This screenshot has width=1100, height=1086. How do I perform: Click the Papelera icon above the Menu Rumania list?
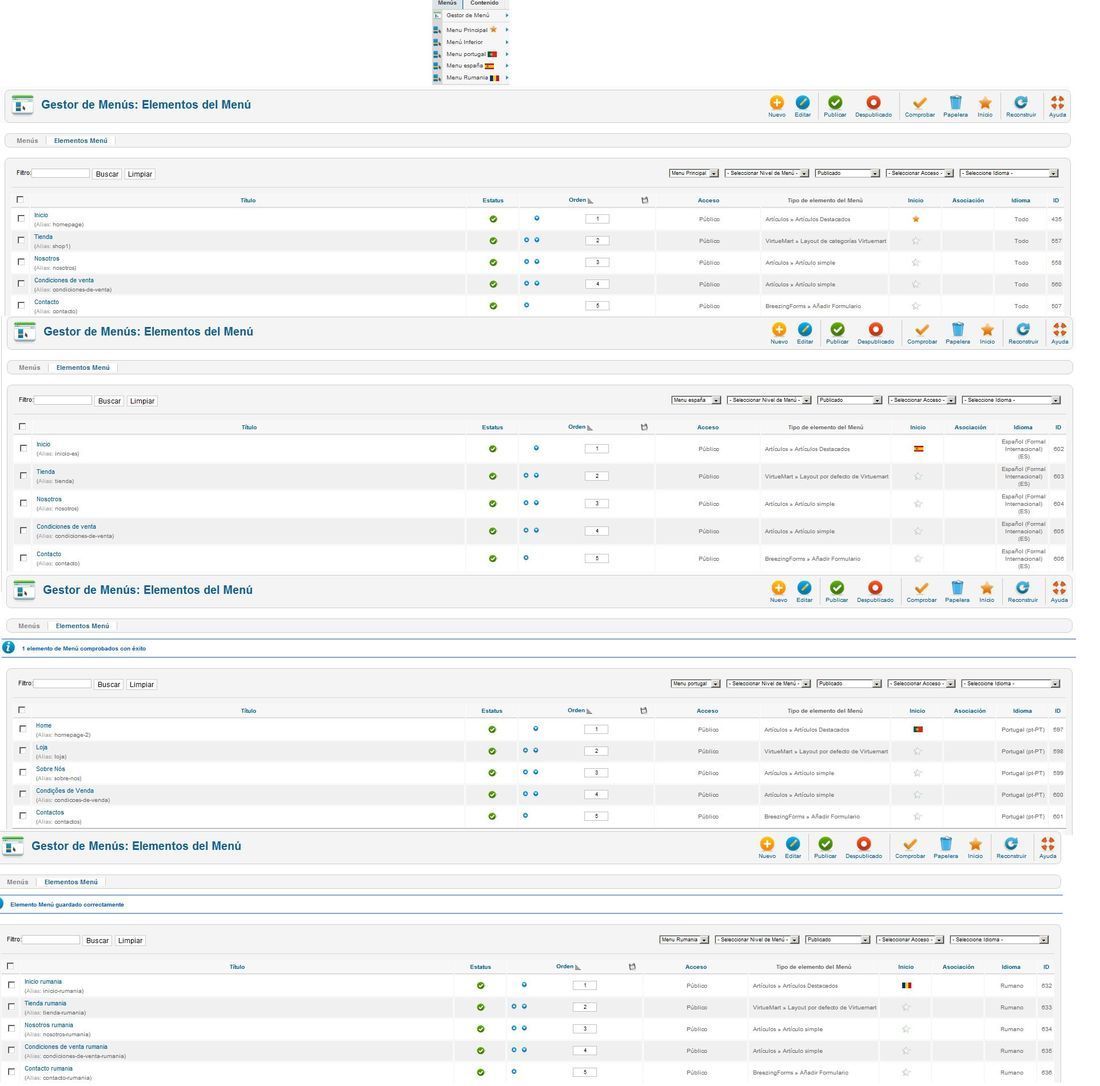point(946,844)
